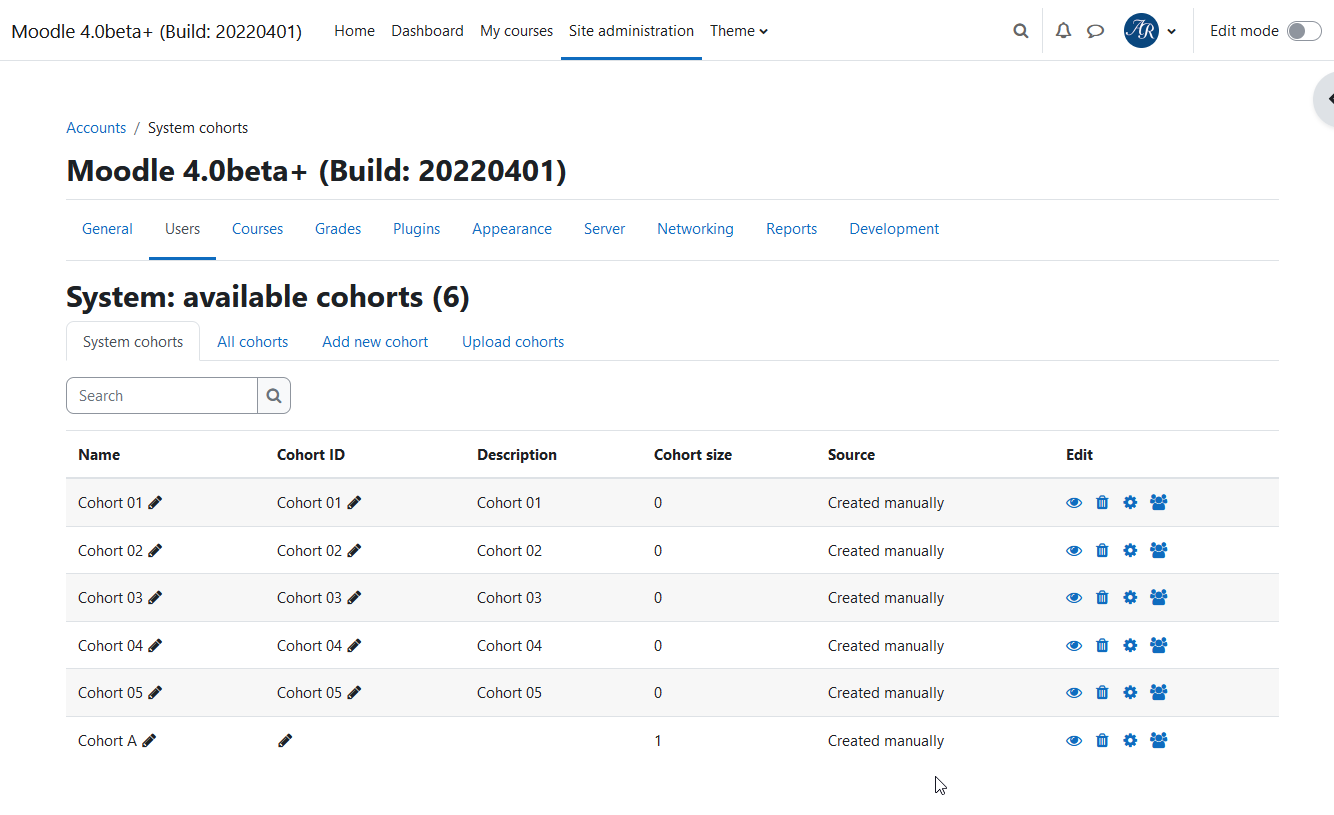The image size is (1334, 815).
Task: Delete Cohort 05 using trash icon
Action: coord(1102,693)
